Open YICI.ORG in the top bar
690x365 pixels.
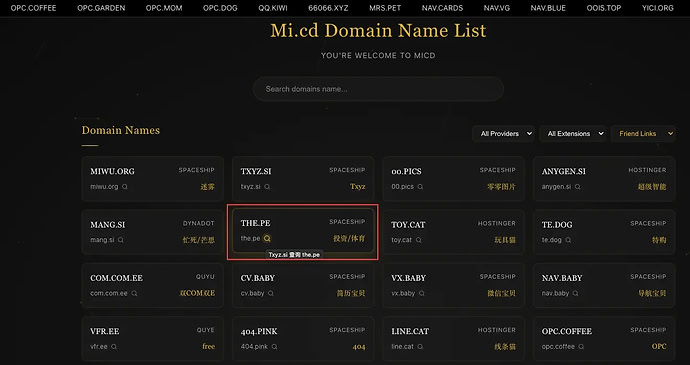pos(657,8)
